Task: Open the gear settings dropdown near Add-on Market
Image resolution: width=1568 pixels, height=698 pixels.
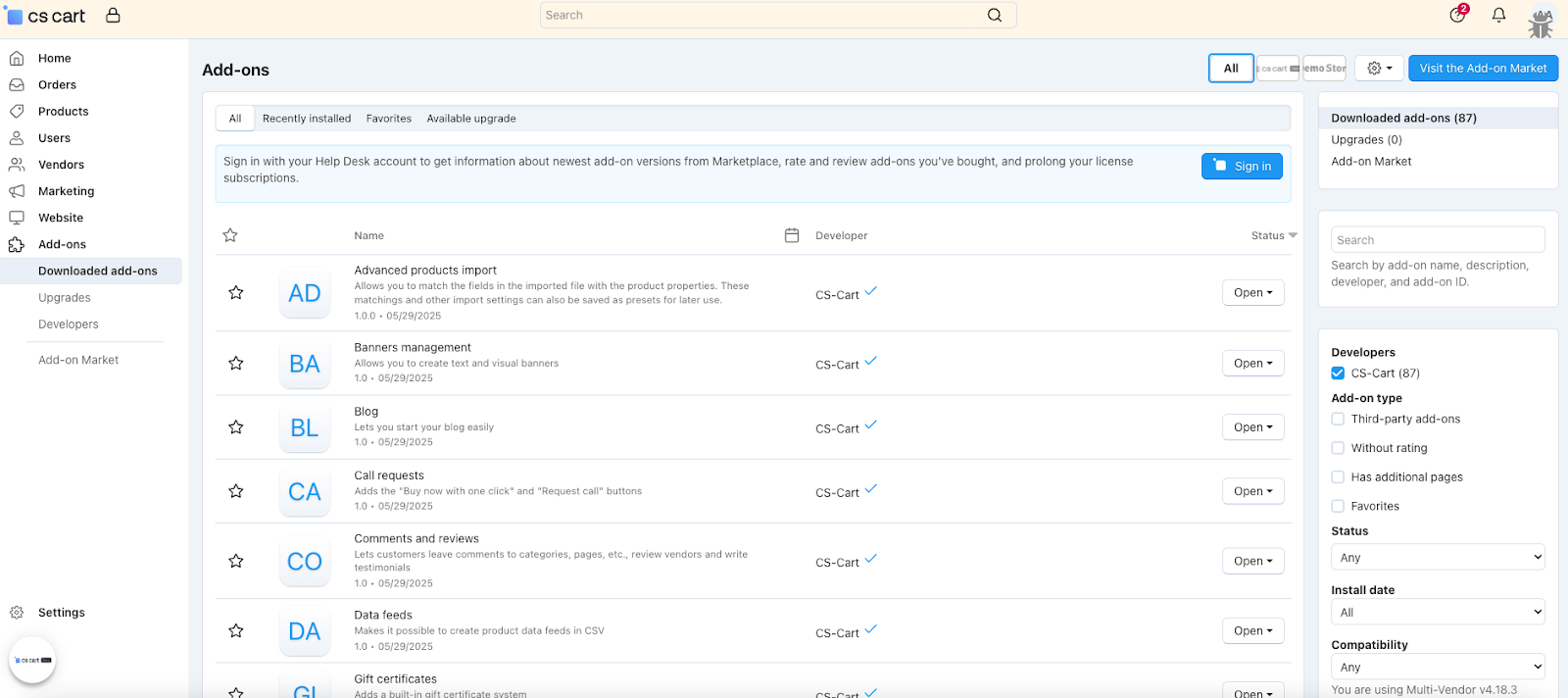Action: (1380, 68)
